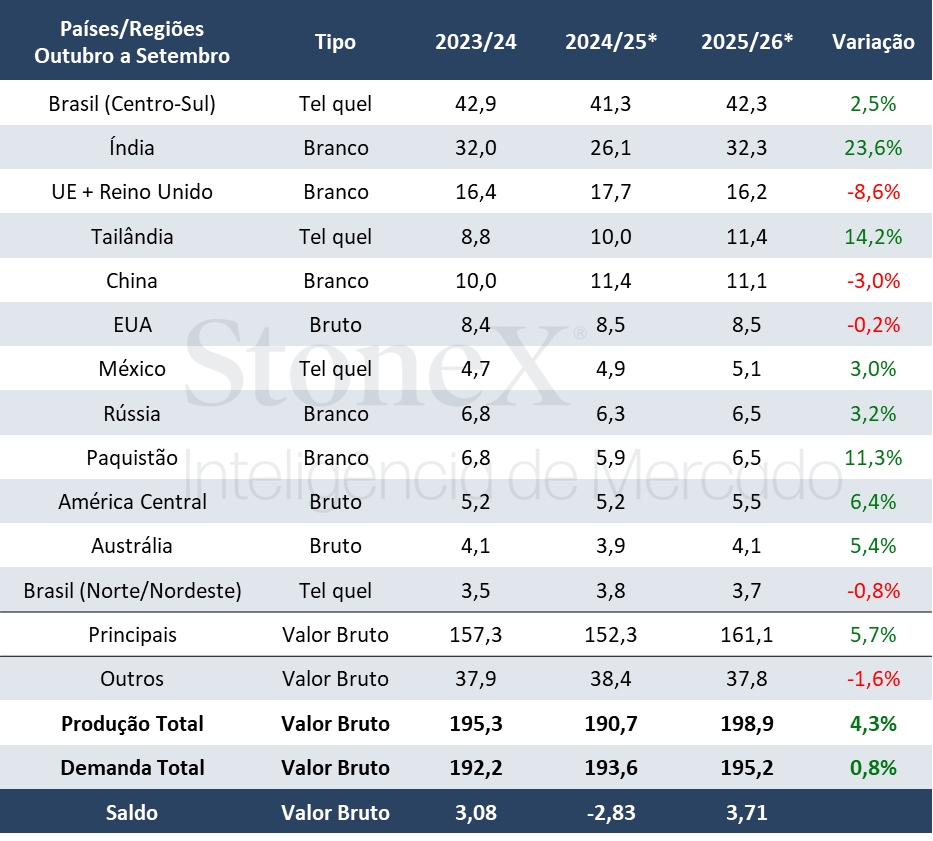Select the Brasil (Norte/Nordeste) row label
The height and width of the screenshot is (841, 933).
pos(132,591)
